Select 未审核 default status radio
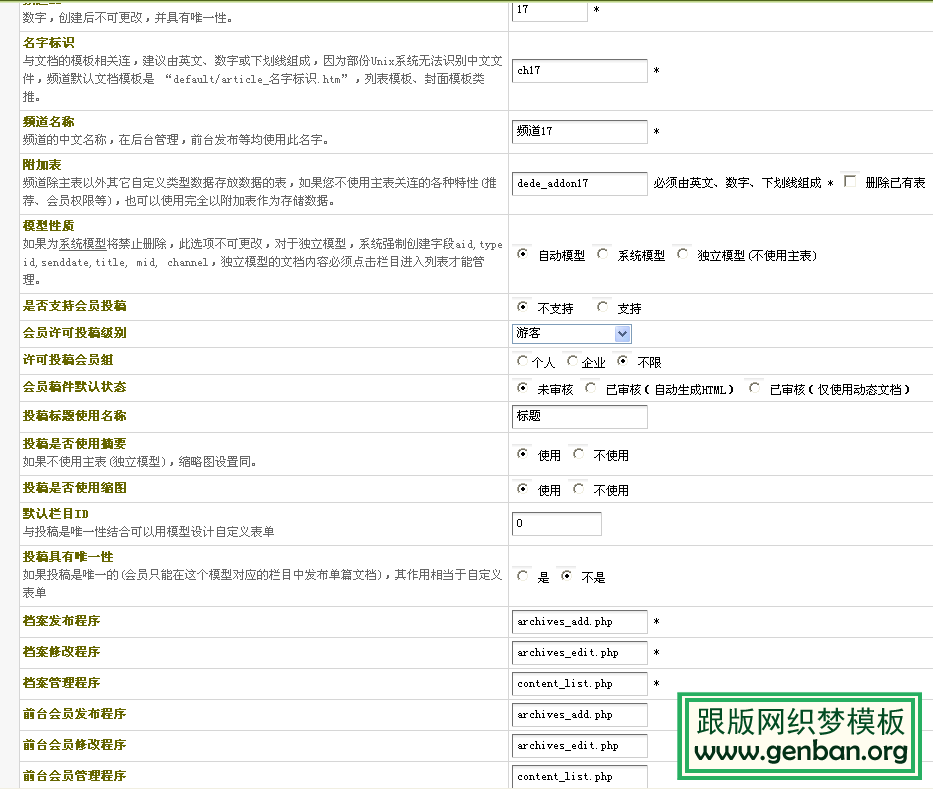 tap(522, 388)
